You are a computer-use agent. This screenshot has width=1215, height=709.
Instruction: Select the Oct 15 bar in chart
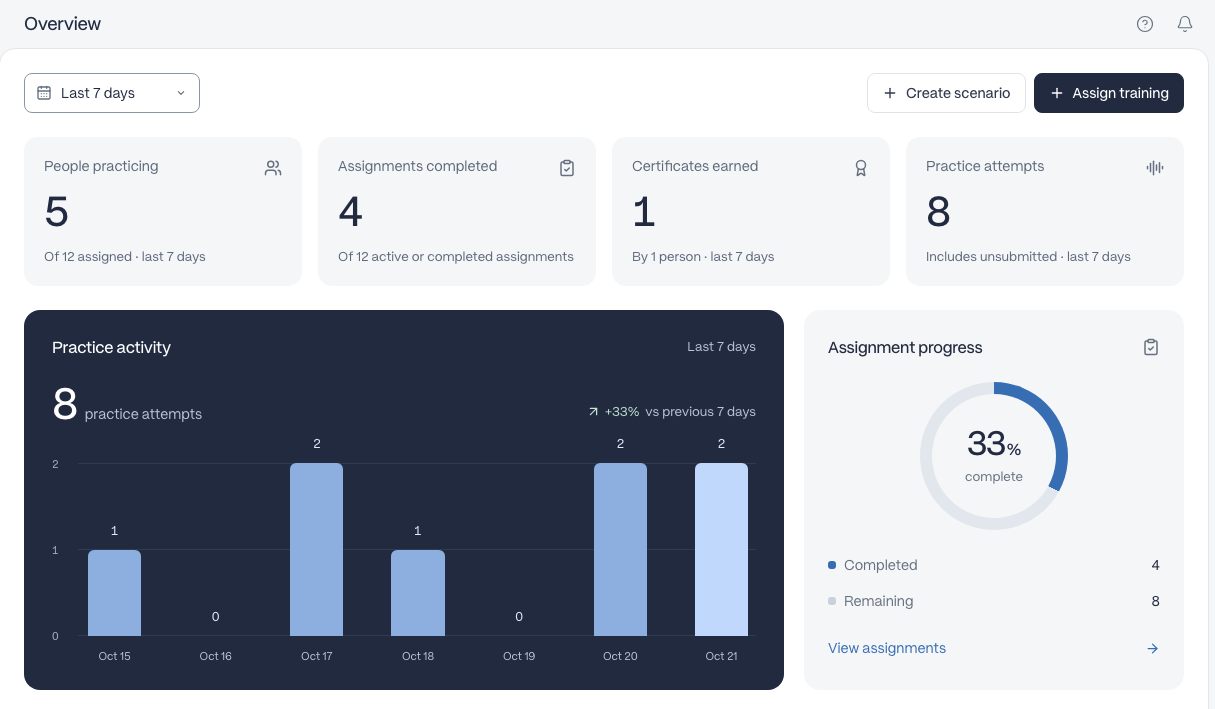(x=114, y=593)
